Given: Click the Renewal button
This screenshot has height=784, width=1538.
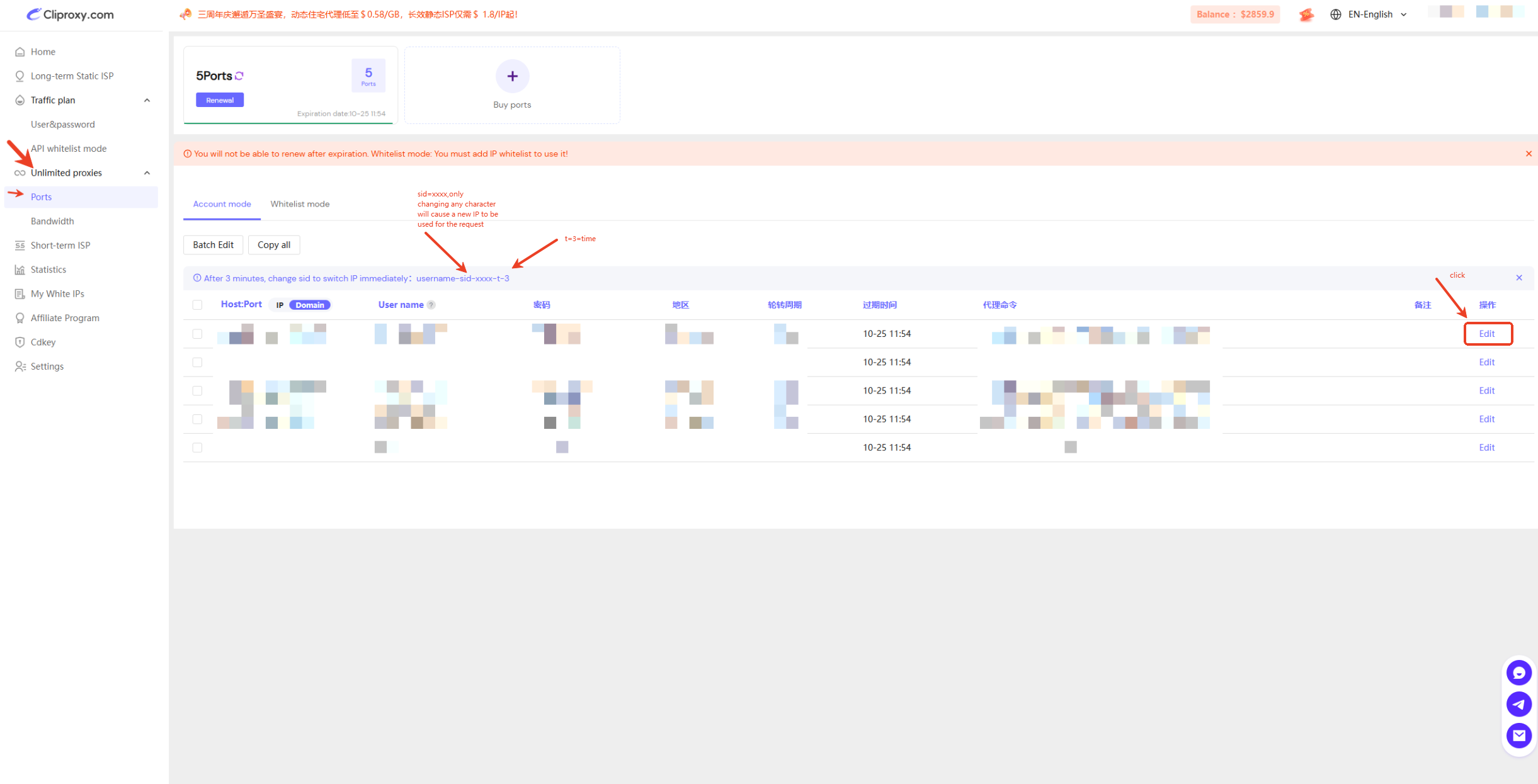Looking at the screenshot, I should pyautogui.click(x=219, y=100).
